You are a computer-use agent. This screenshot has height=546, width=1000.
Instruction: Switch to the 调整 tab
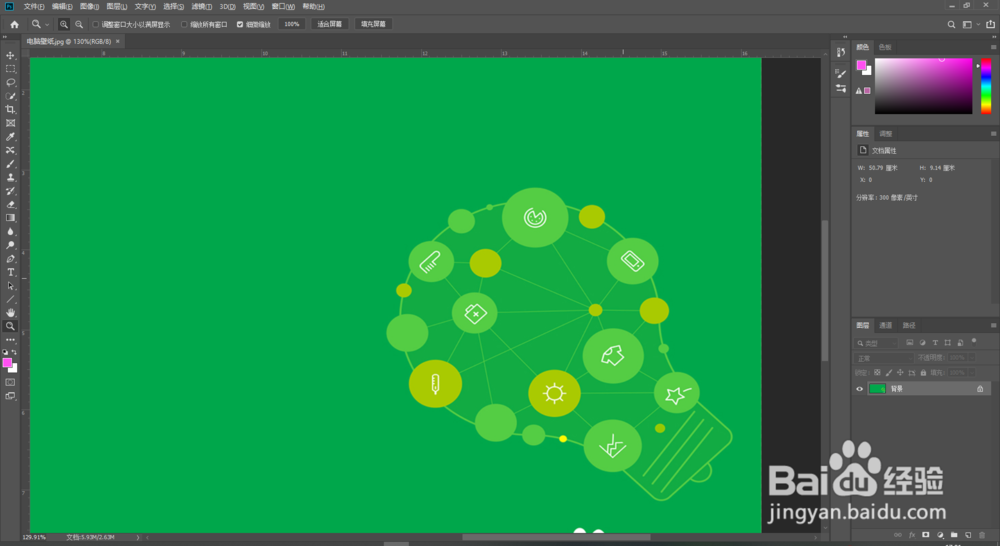pos(886,134)
